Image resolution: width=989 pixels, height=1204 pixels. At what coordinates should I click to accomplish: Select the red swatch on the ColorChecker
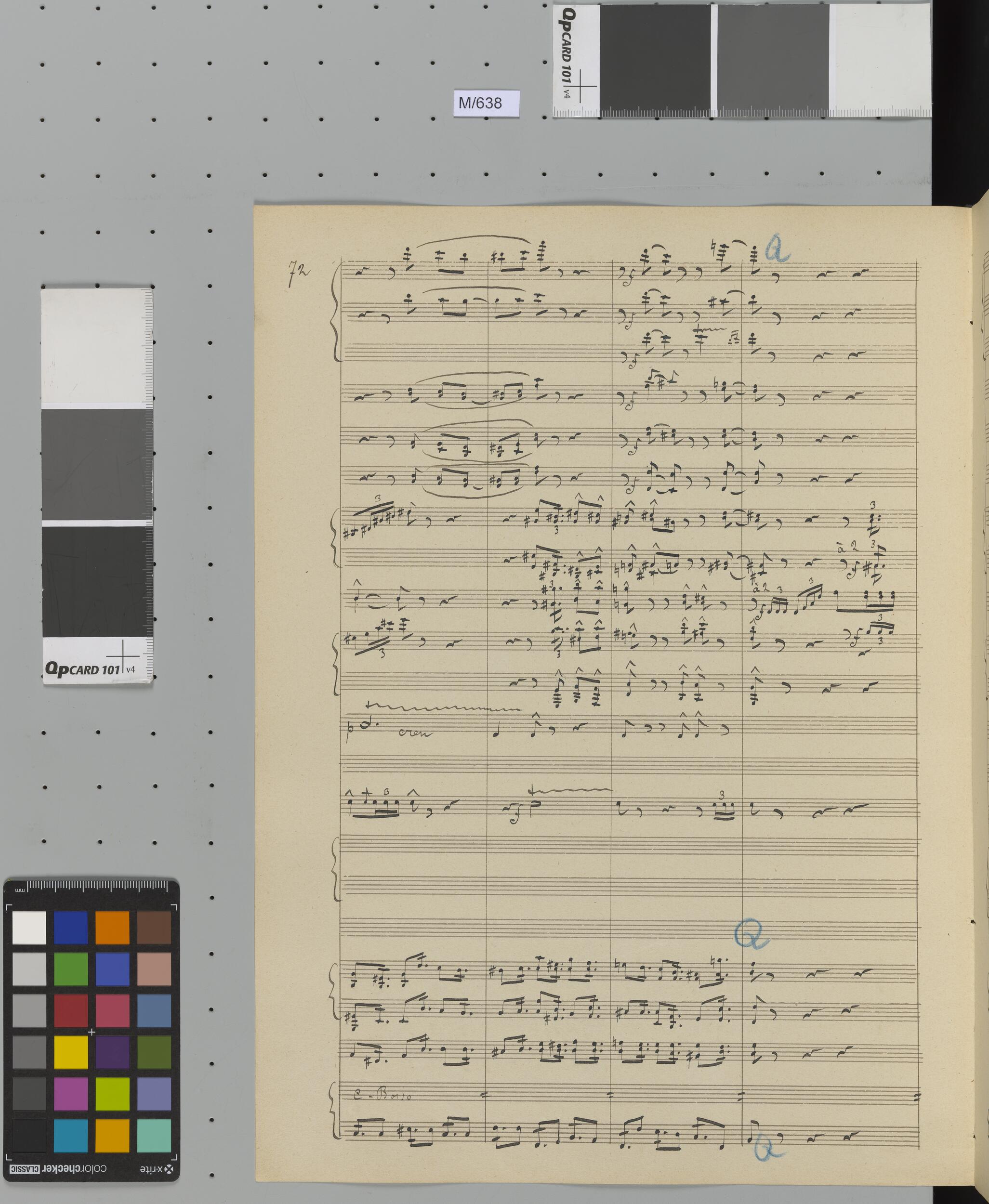pos(71,1011)
